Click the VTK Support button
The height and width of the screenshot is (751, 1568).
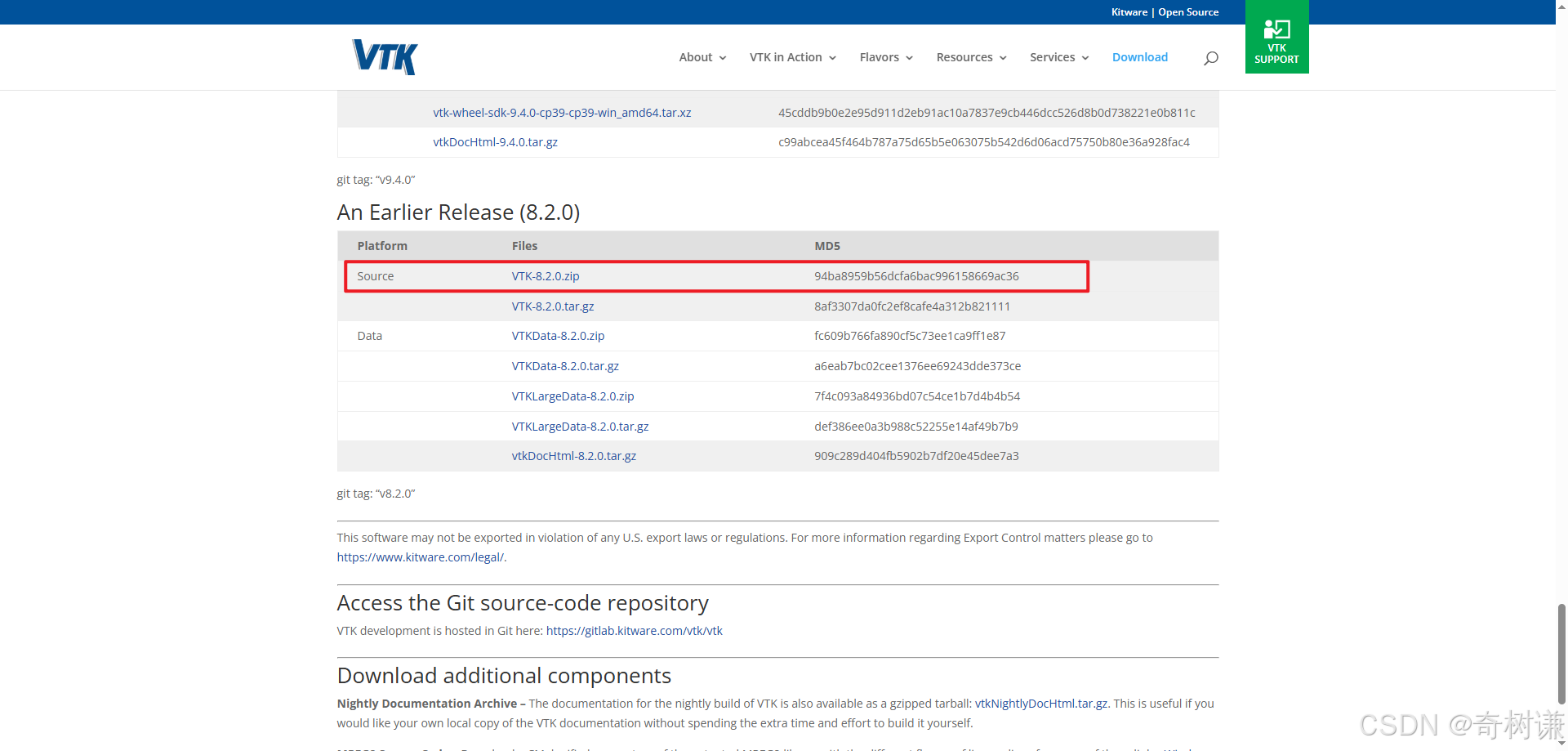(x=1276, y=37)
